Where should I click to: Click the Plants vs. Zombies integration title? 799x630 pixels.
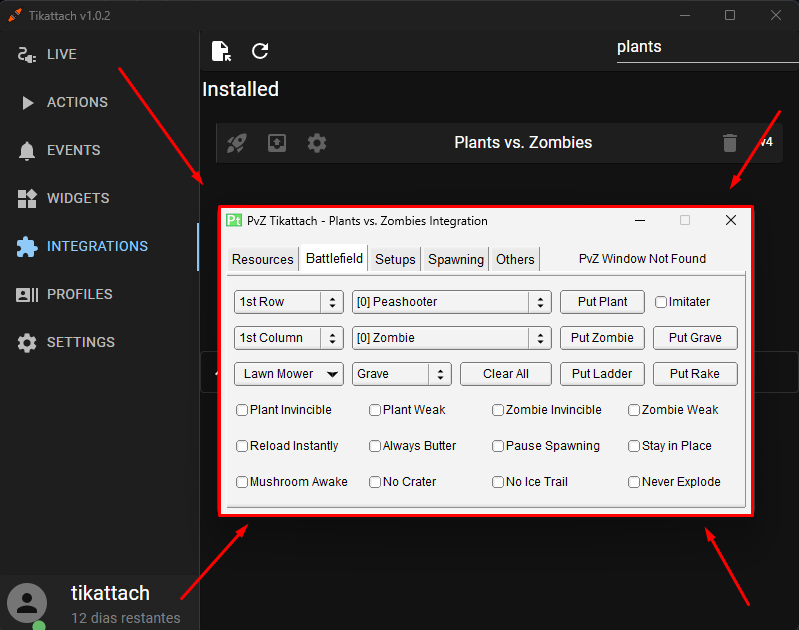[x=523, y=143]
